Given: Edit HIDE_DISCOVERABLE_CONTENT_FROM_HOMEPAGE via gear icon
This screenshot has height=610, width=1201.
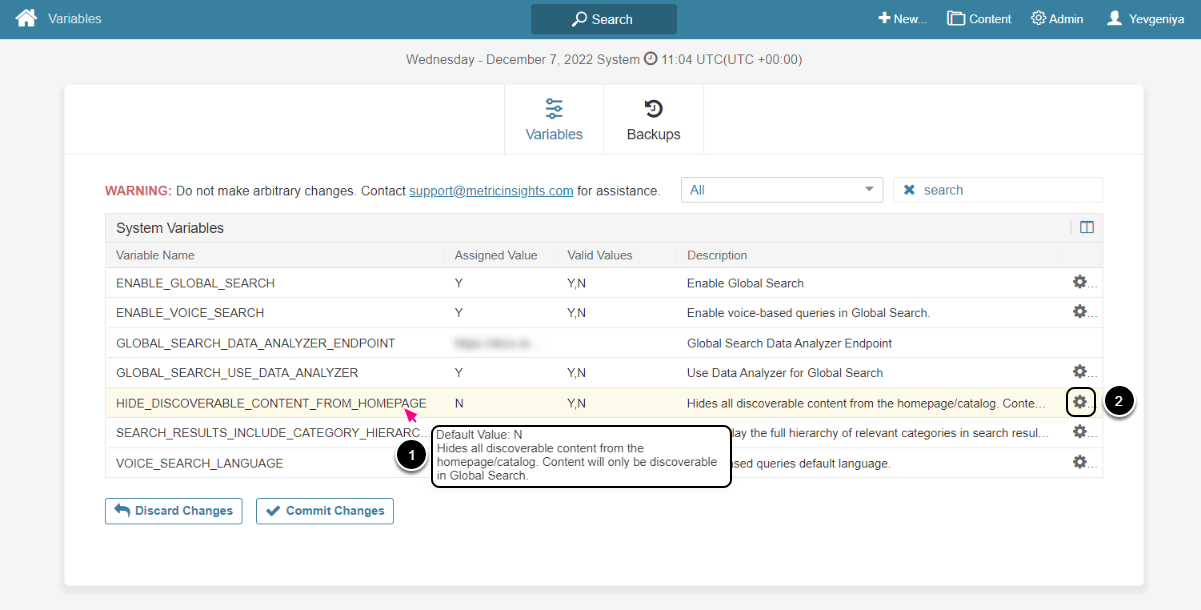Looking at the screenshot, I should coord(1080,402).
